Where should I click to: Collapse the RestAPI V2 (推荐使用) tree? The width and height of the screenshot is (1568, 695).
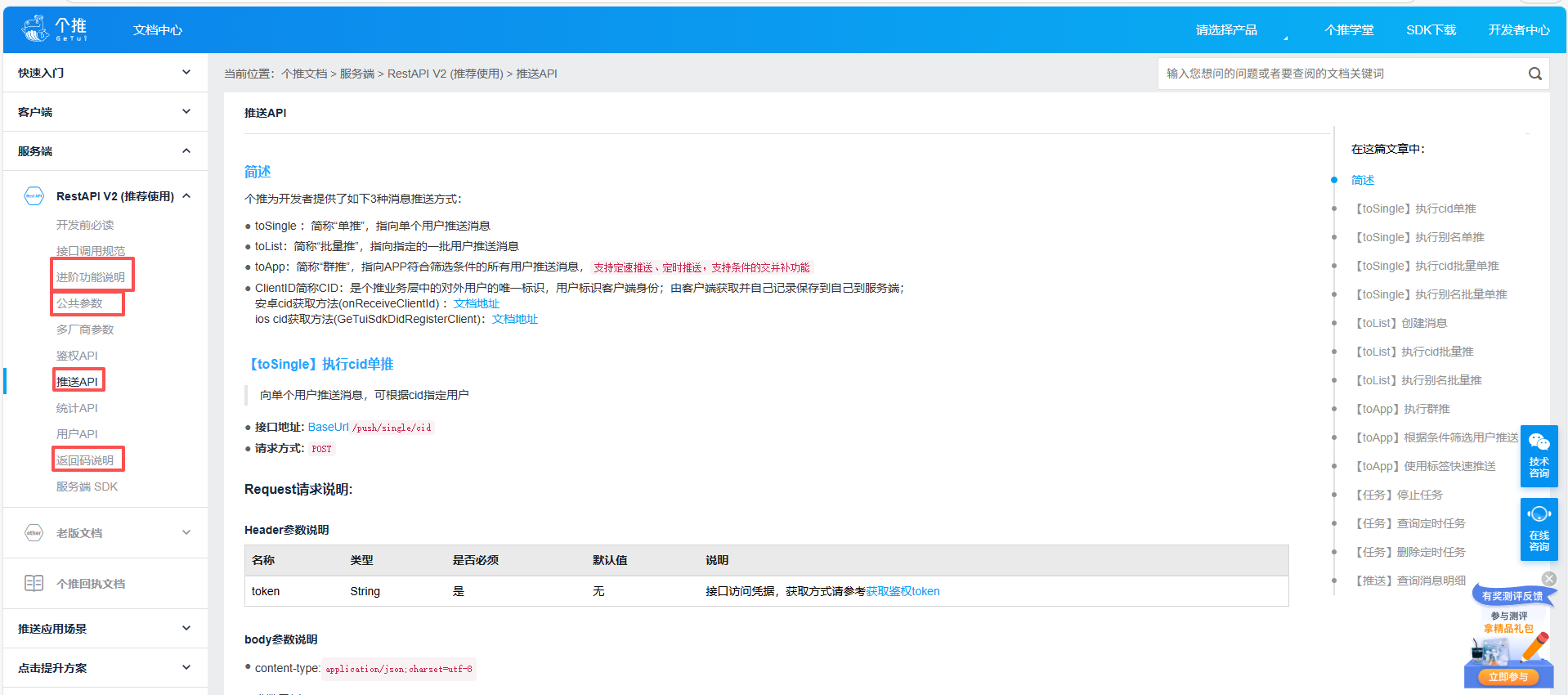tap(186, 196)
